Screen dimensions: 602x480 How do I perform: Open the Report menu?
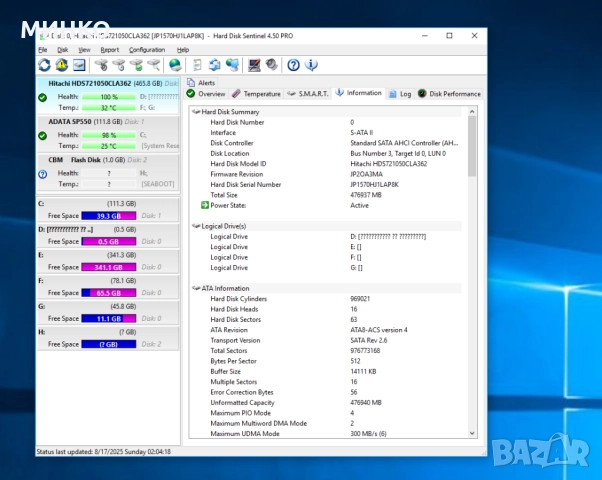(109, 49)
